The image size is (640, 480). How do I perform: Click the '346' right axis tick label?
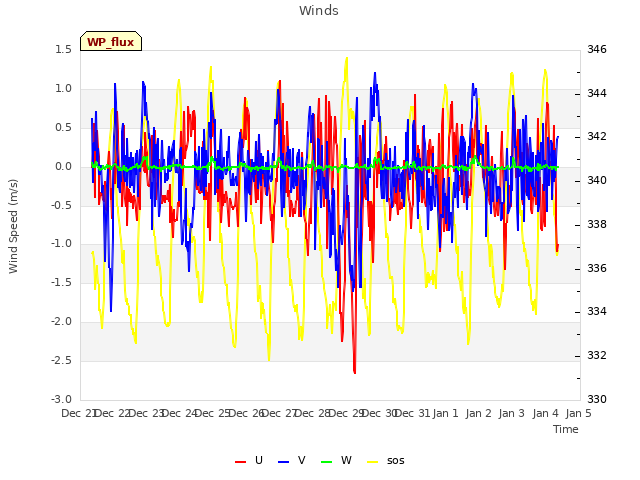click(x=597, y=49)
